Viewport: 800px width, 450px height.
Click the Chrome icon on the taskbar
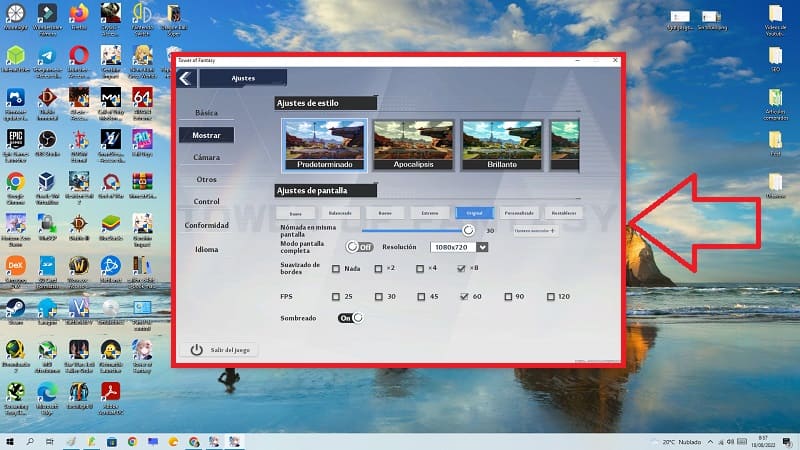pos(132,441)
